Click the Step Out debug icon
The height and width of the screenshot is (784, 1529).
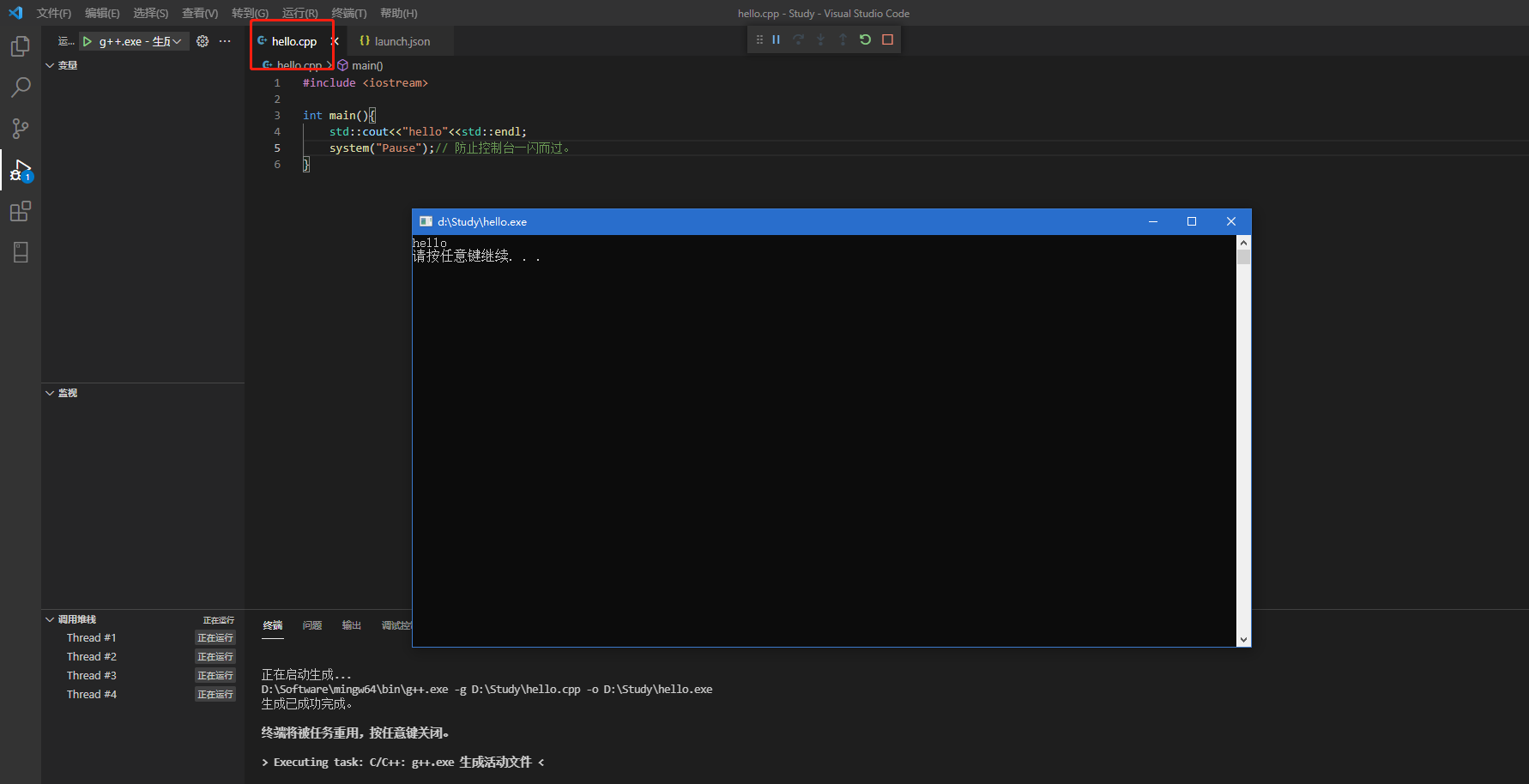click(843, 39)
